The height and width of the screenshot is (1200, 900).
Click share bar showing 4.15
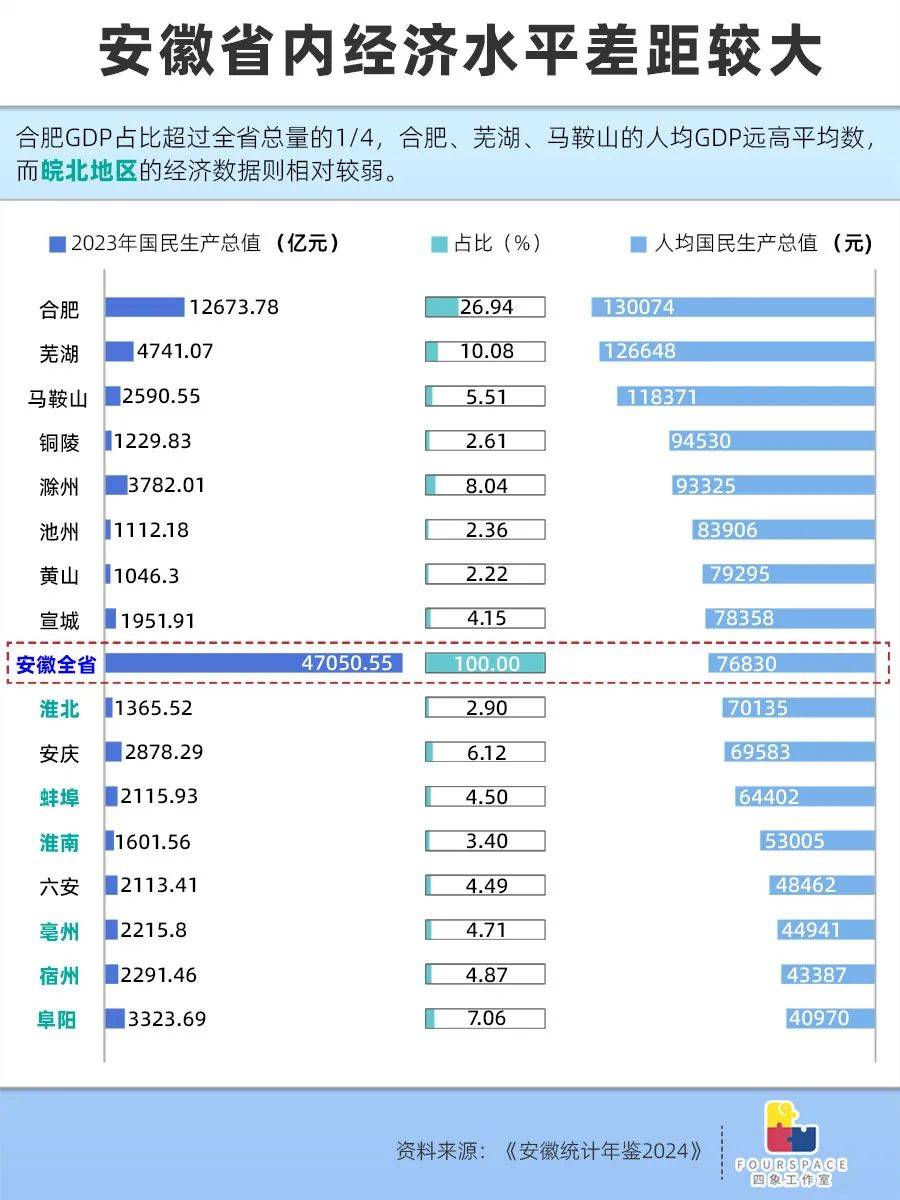[x=485, y=618]
